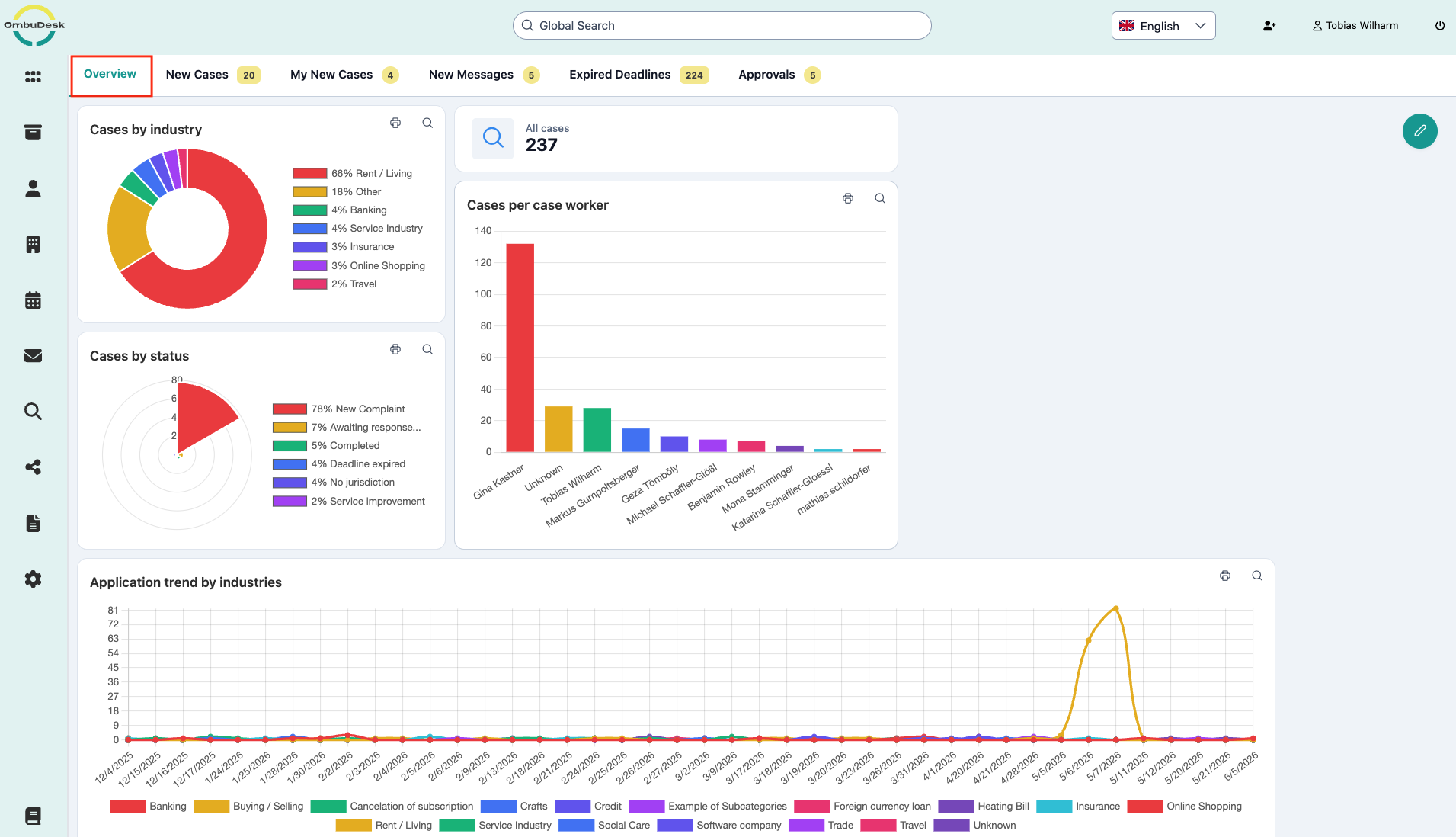Click the Tobias Wilharm green bar

pyautogui.click(x=597, y=430)
